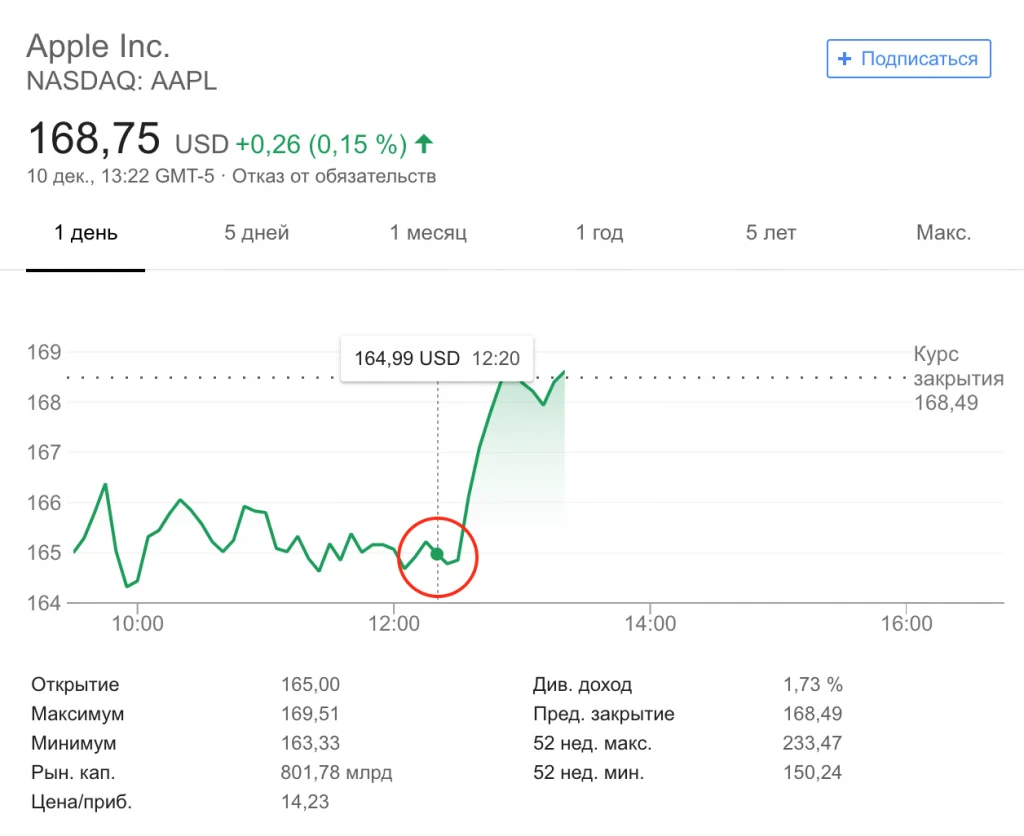Image resolution: width=1024 pixels, height=836 pixels.
Task: Click the 14:00 time axis label
Action: pyautogui.click(x=650, y=624)
